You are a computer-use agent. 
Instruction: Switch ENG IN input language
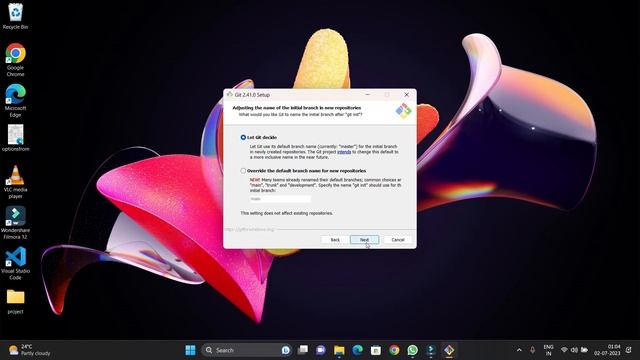549,350
